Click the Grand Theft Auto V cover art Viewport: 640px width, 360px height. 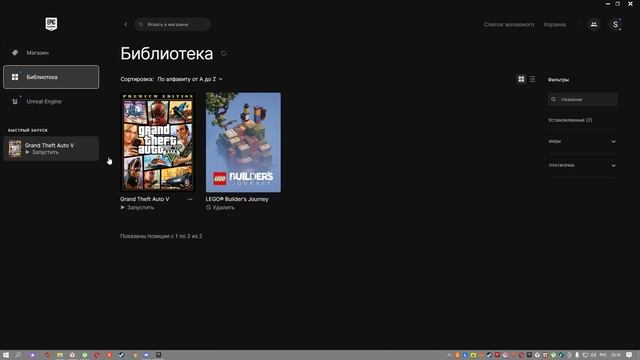(x=158, y=142)
